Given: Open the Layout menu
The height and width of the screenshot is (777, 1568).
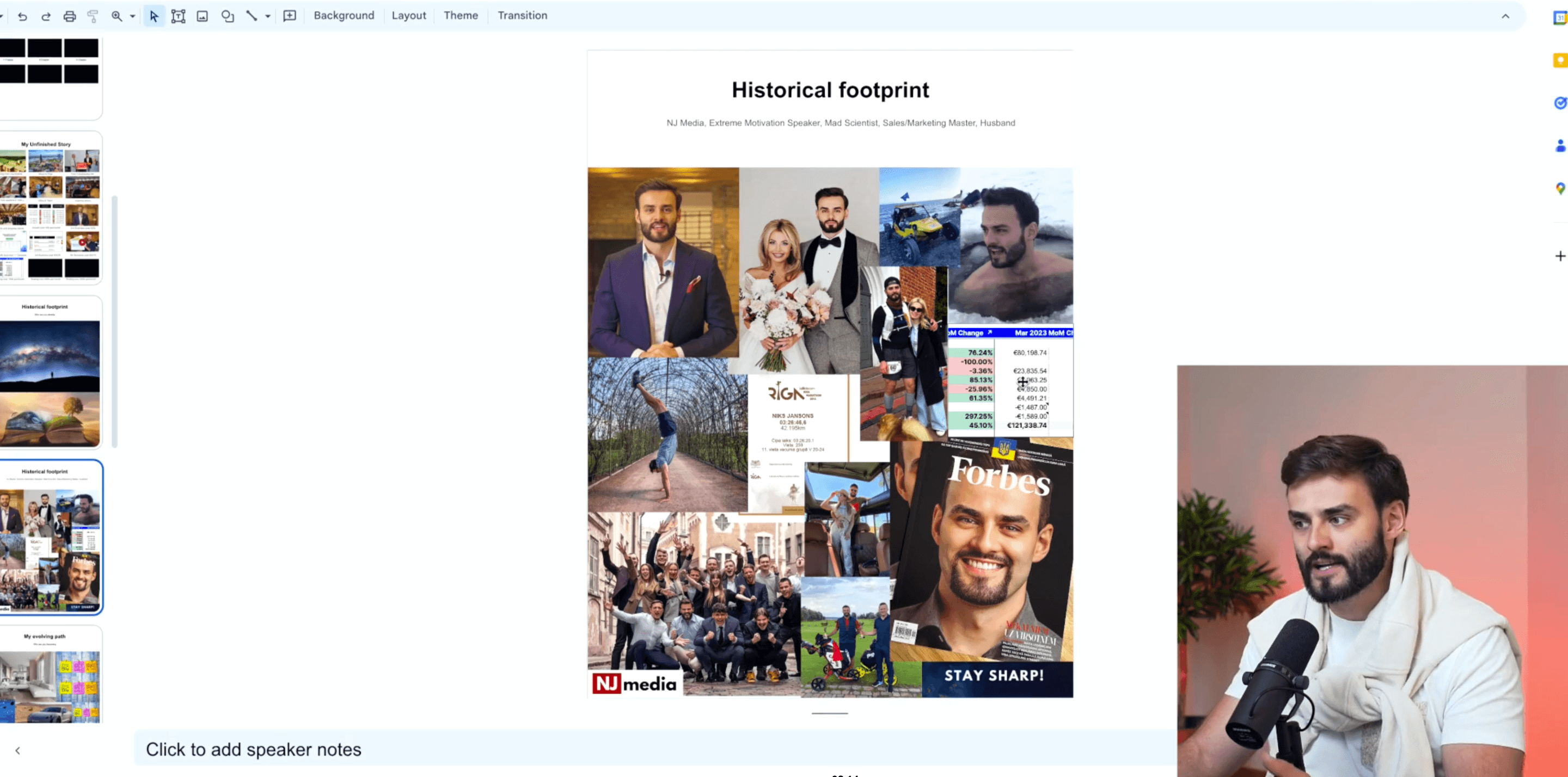Looking at the screenshot, I should click(x=408, y=15).
